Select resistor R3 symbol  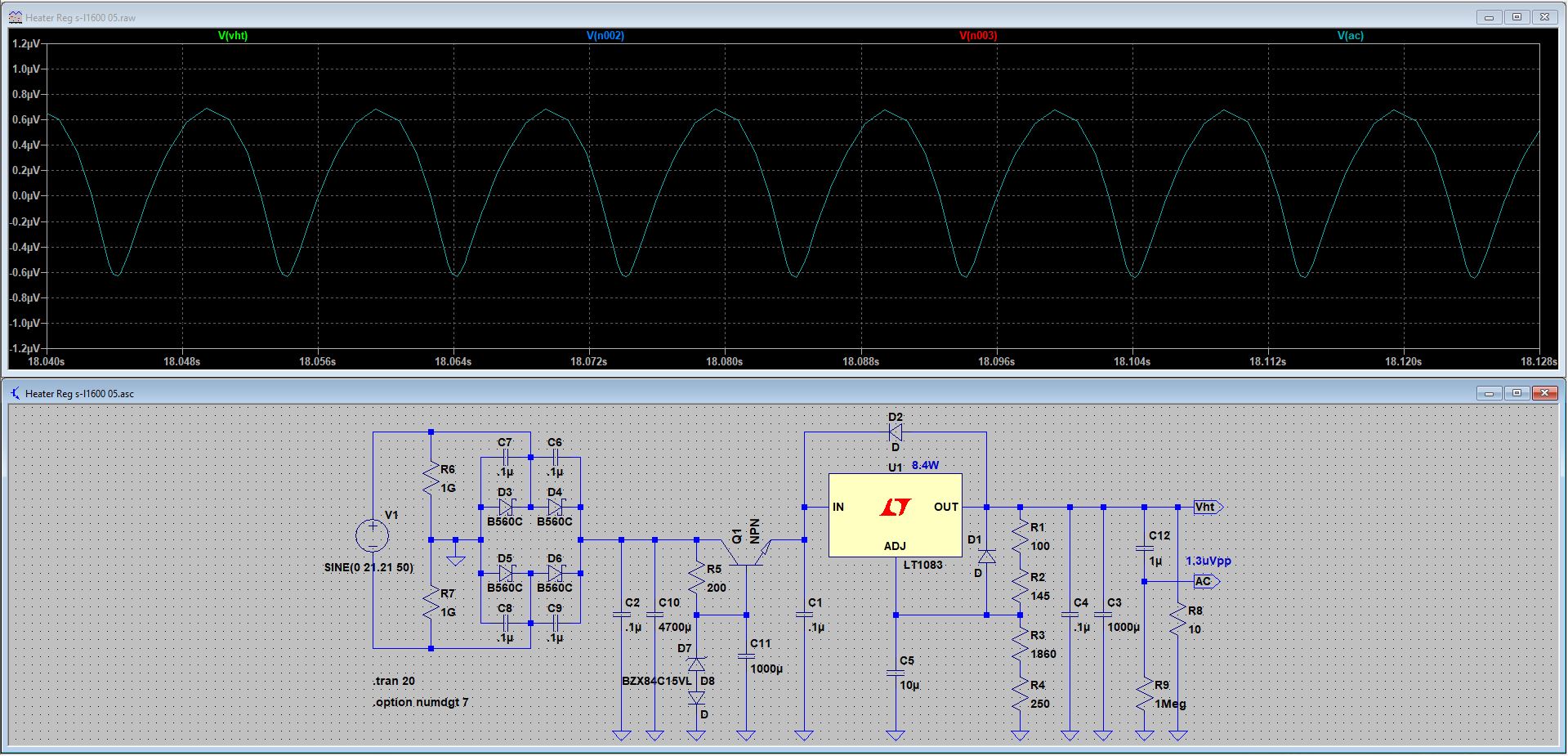(x=1020, y=644)
